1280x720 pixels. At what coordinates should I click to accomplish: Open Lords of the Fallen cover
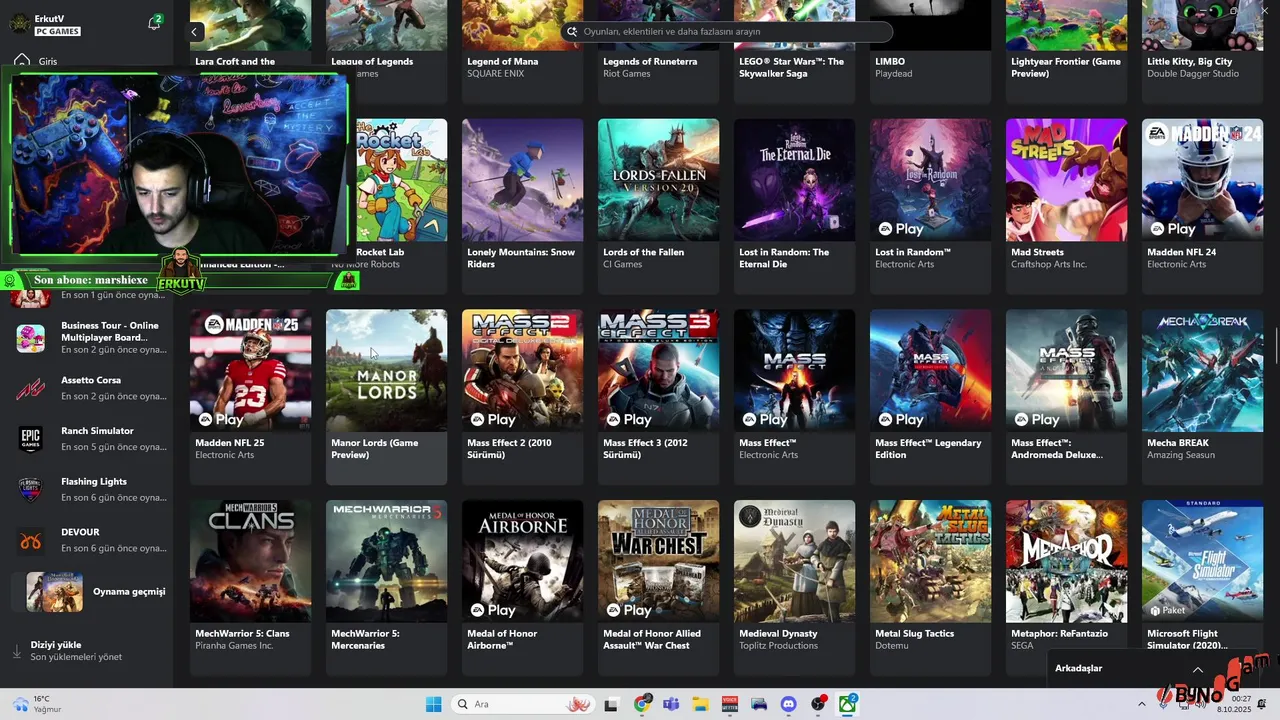click(658, 180)
